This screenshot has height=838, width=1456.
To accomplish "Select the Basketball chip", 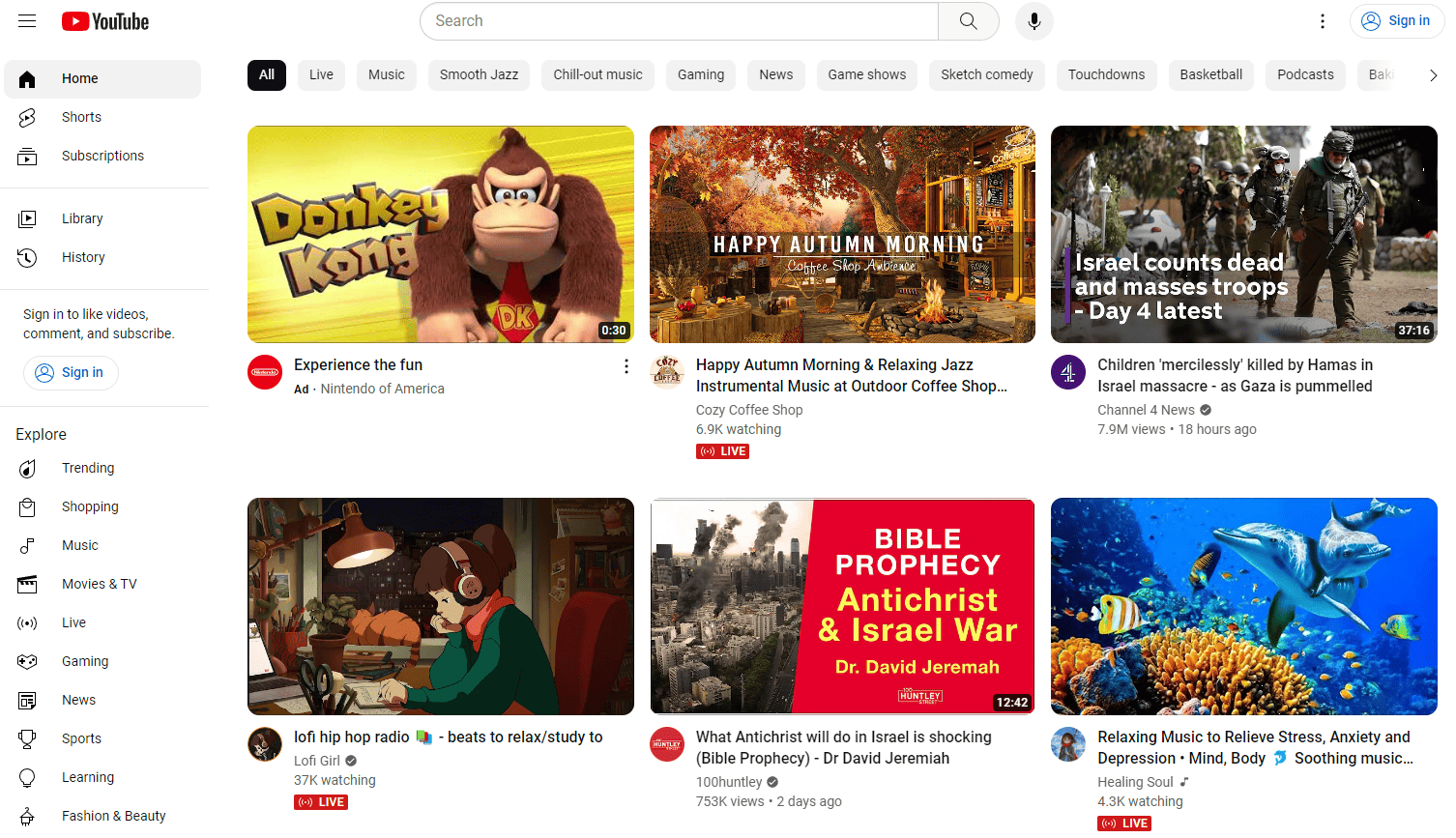I will [x=1211, y=74].
